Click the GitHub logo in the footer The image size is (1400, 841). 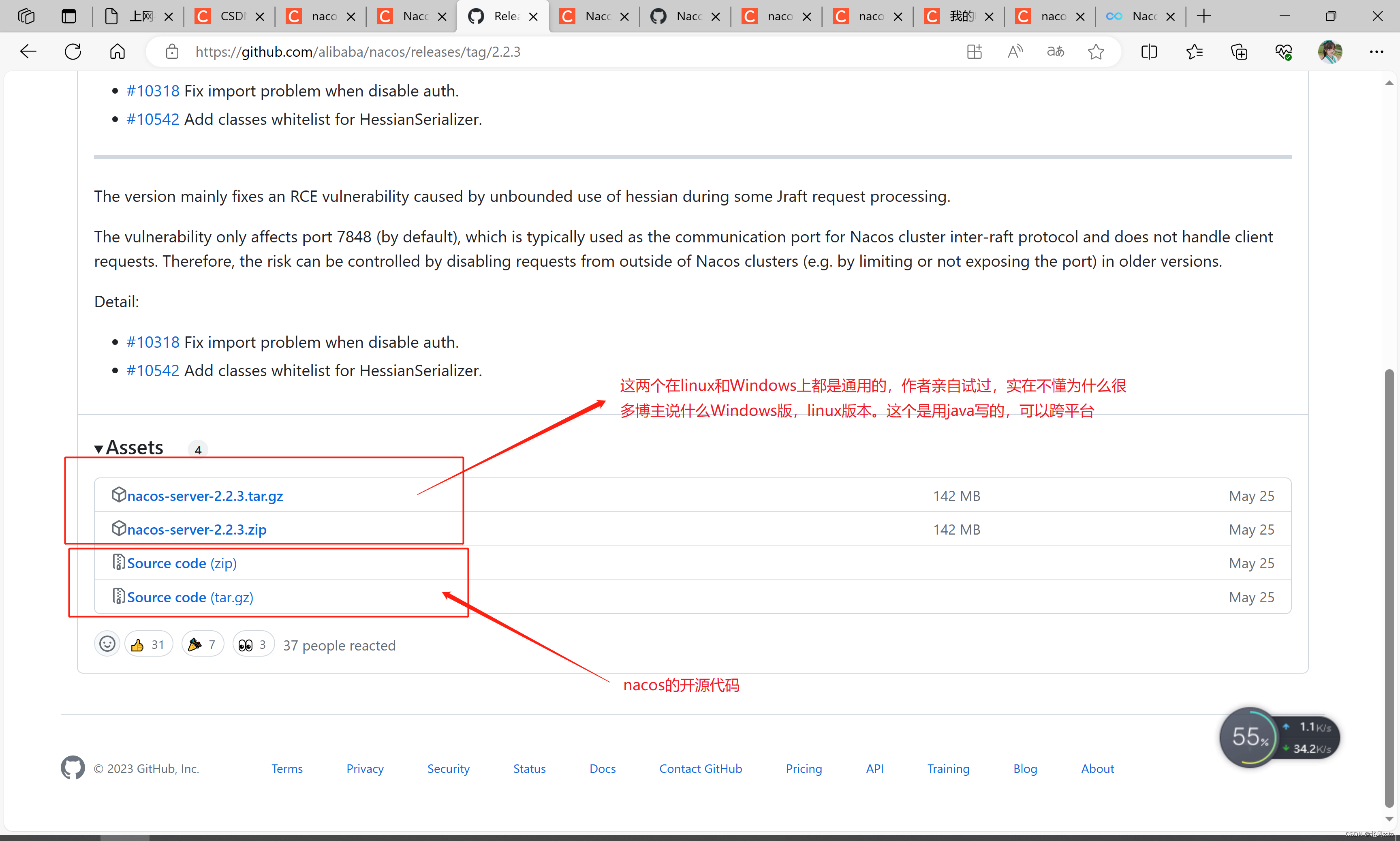pos(73,768)
